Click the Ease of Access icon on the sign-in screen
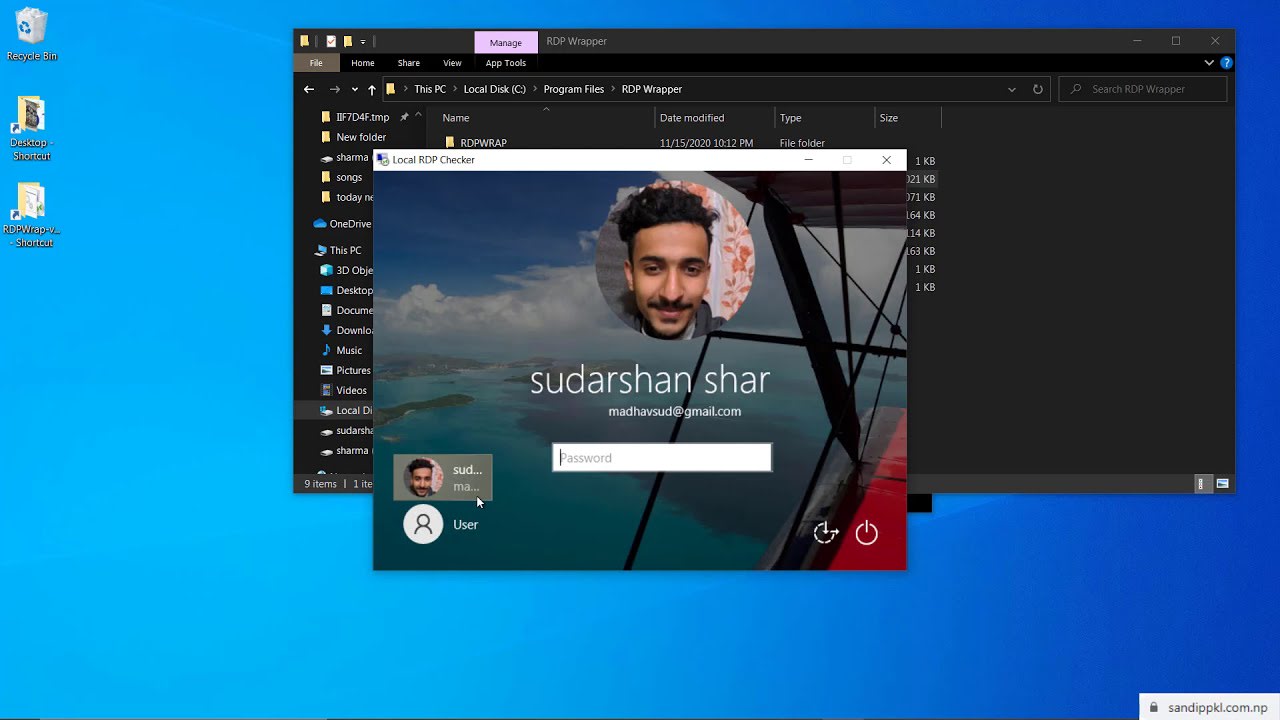The width and height of the screenshot is (1280, 720). 825,533
